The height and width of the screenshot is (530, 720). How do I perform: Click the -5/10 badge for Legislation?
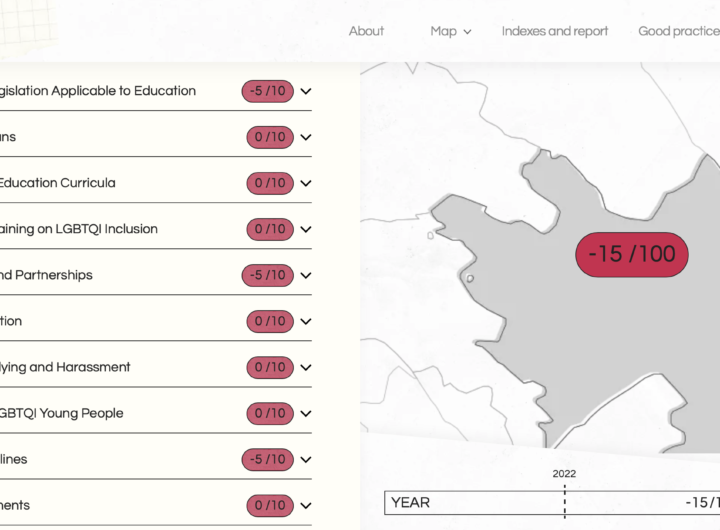pyautogui.click(x=267, y=91)
